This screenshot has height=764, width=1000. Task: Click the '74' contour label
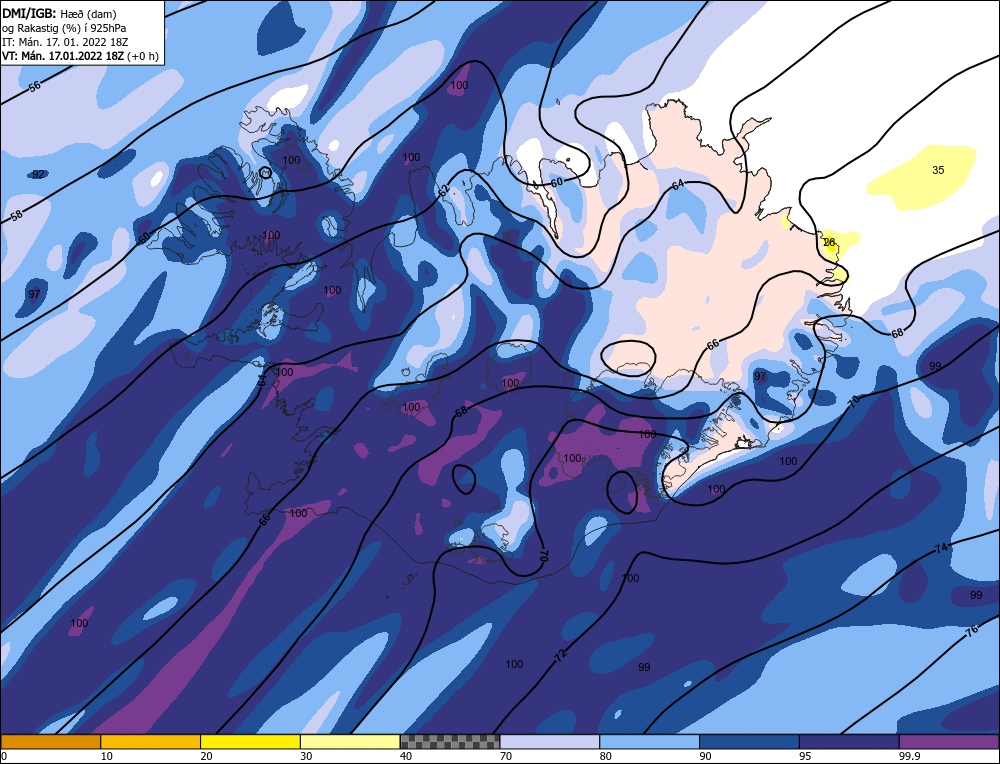coord(941,548)
